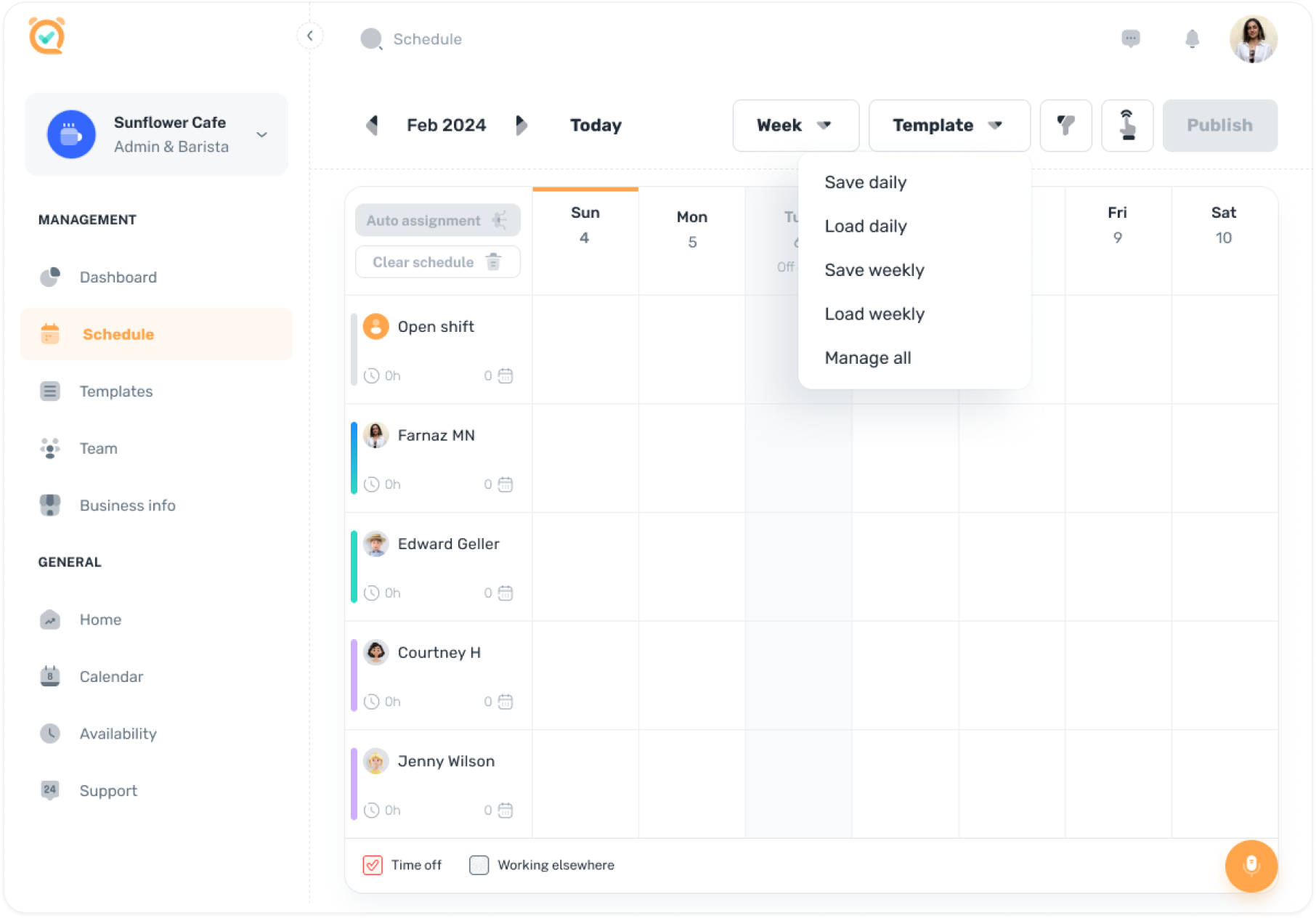Open the Template dropdown menu
The width and height of the screenshot is (1316, 918).
(949, 125)
